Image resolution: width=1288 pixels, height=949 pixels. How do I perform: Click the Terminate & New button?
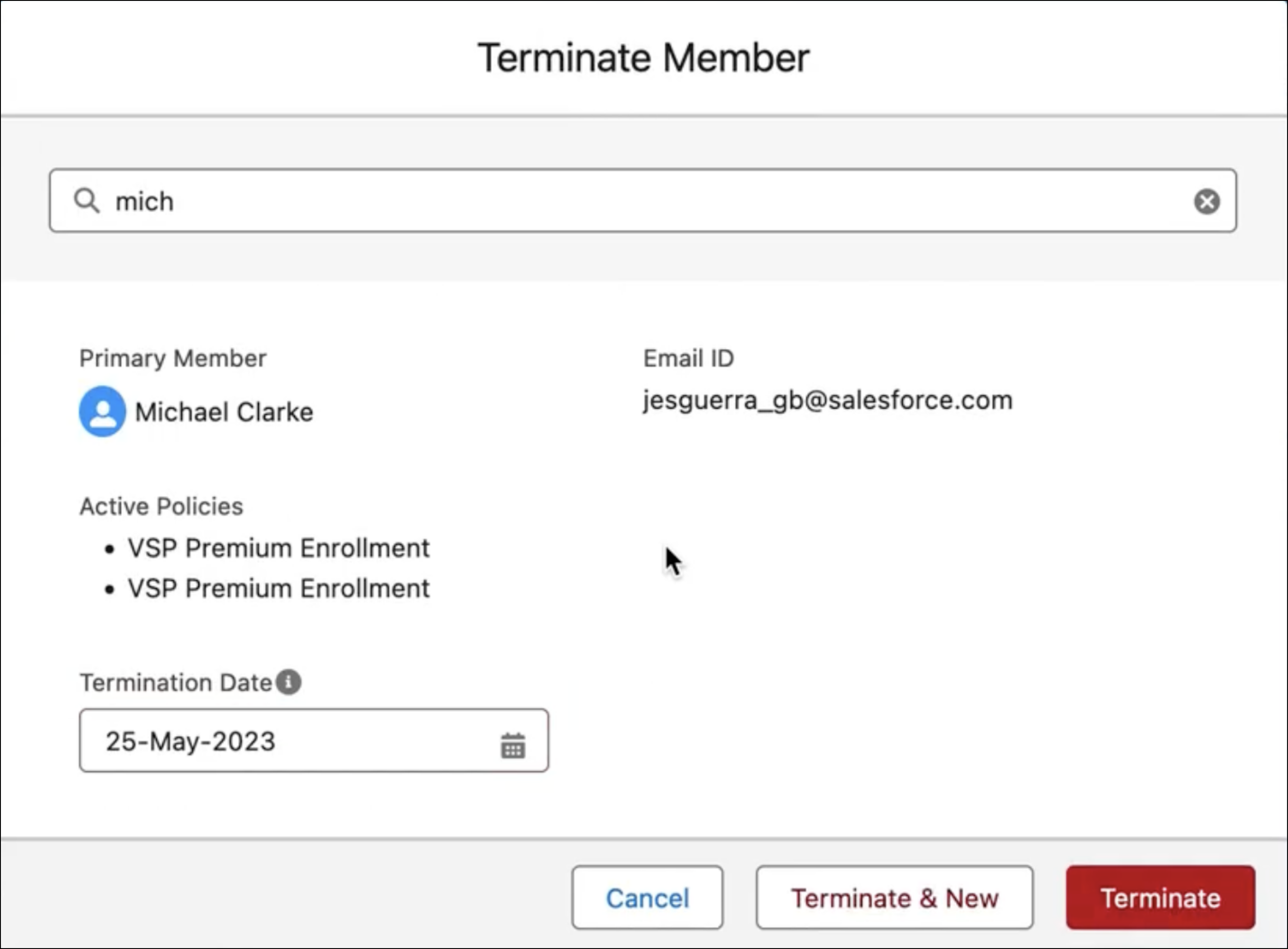click(x=895, y=898)
